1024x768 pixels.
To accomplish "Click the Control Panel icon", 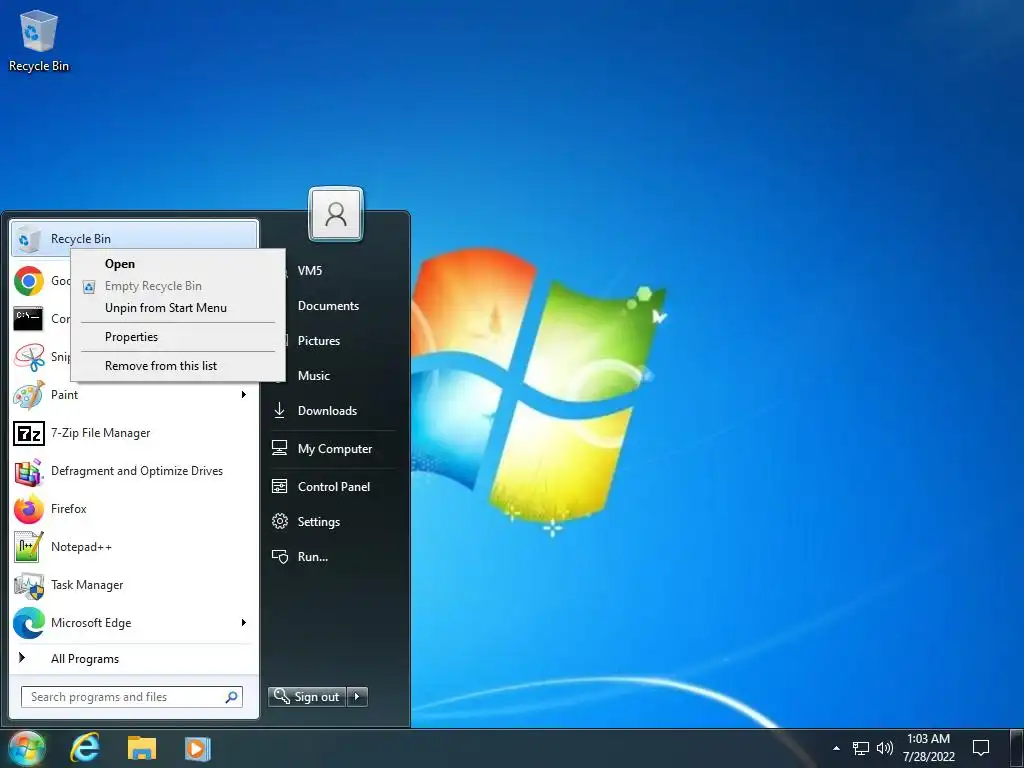I will (x=280, y=487).
